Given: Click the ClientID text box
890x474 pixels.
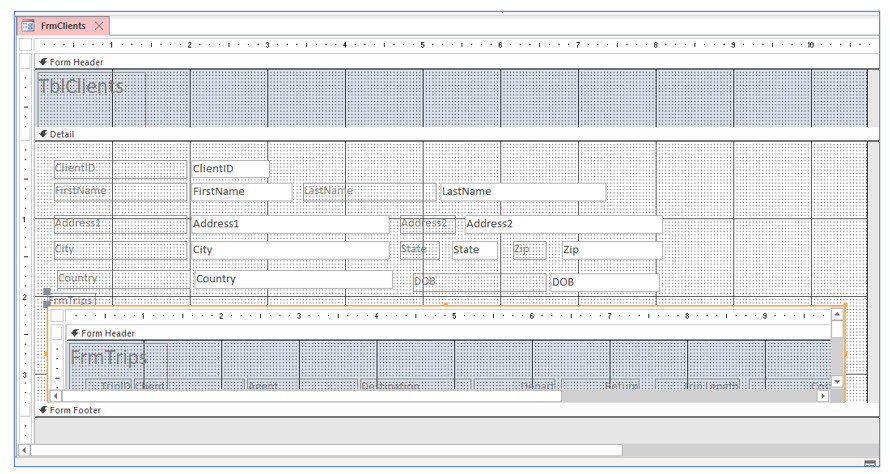Looking at the screenshot, I should [x=230, y=169].
